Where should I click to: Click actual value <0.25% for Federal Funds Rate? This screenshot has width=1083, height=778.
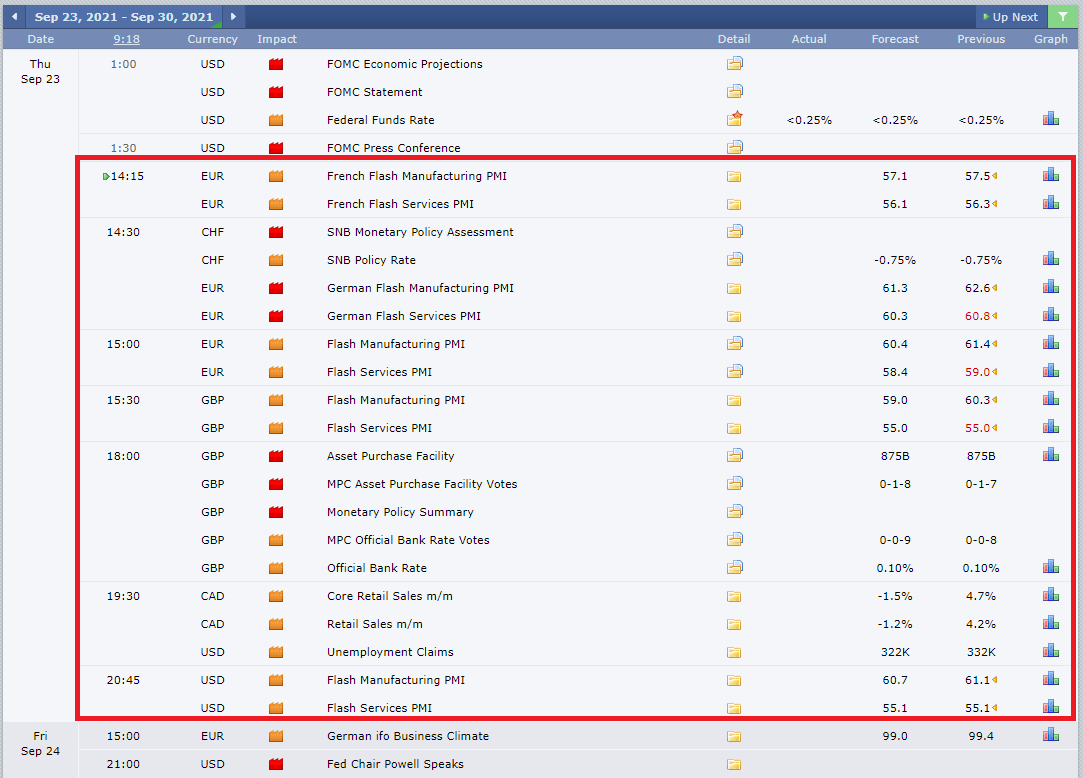(x=809, y=120)
